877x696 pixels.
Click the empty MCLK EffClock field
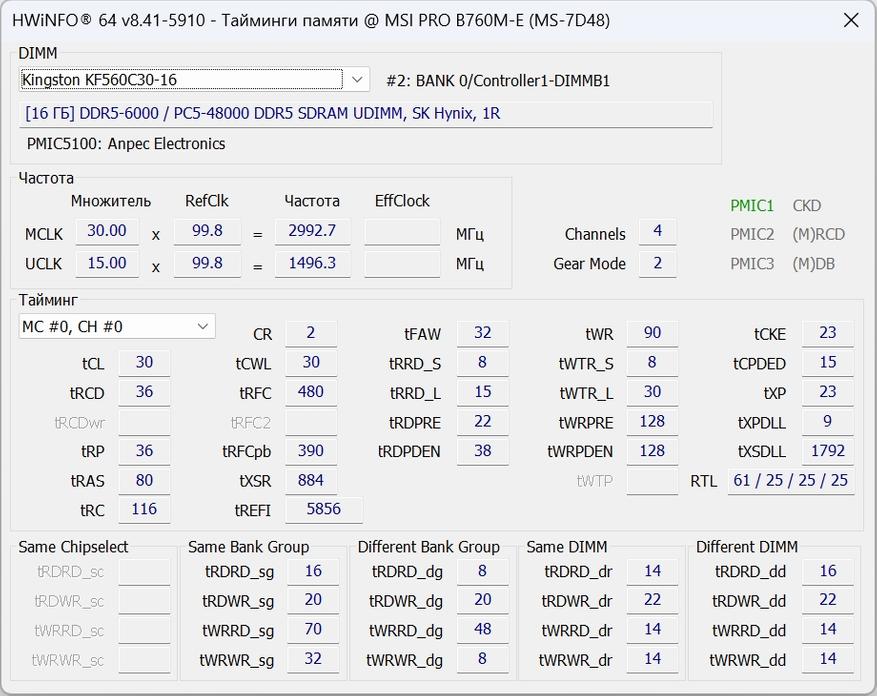[402, 231]
